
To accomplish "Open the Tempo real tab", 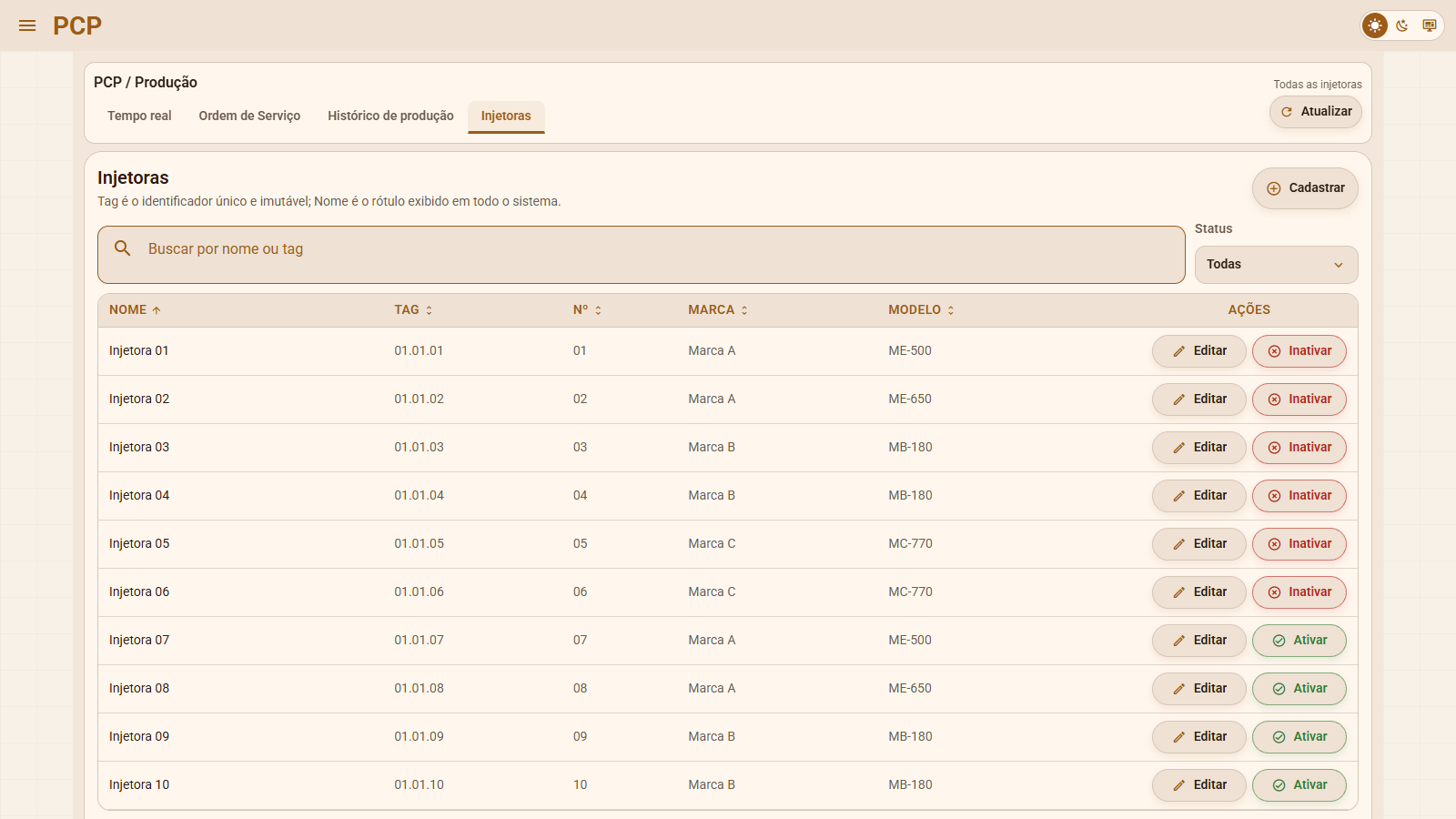I will pos(139,116).
